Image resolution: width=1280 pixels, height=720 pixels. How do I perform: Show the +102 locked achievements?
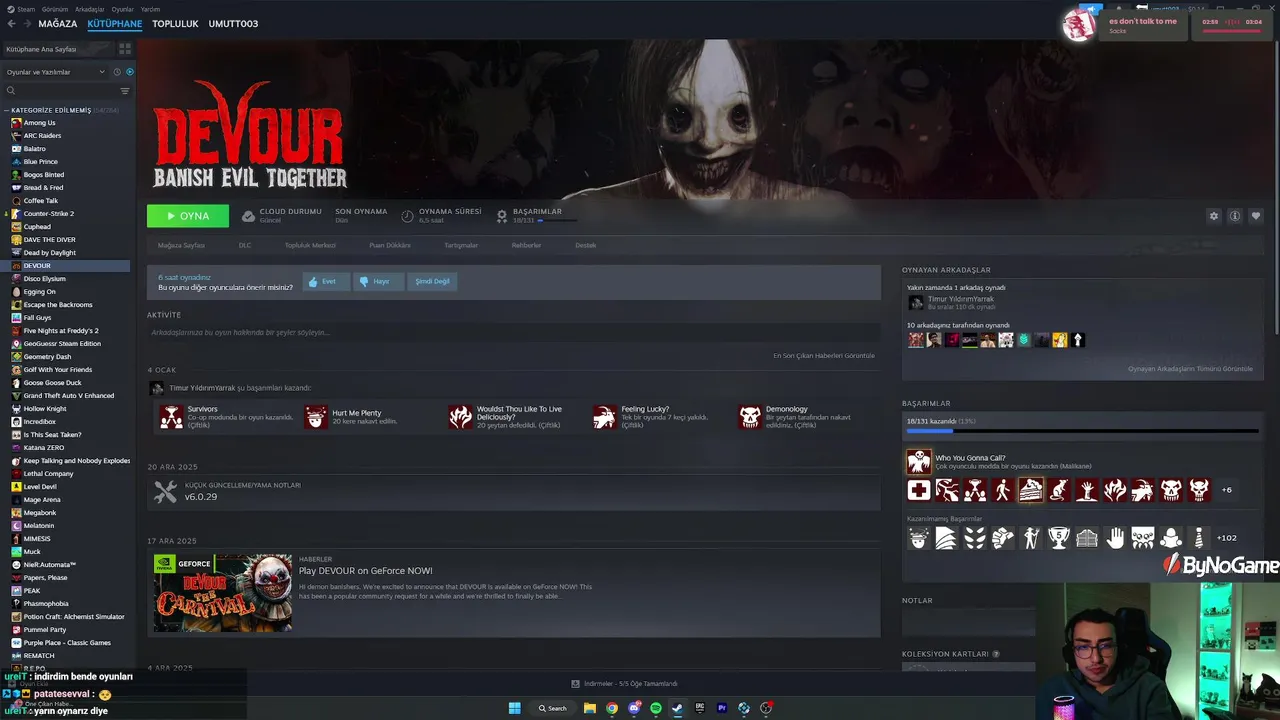pyautogui.click(x=1227, y=538)
